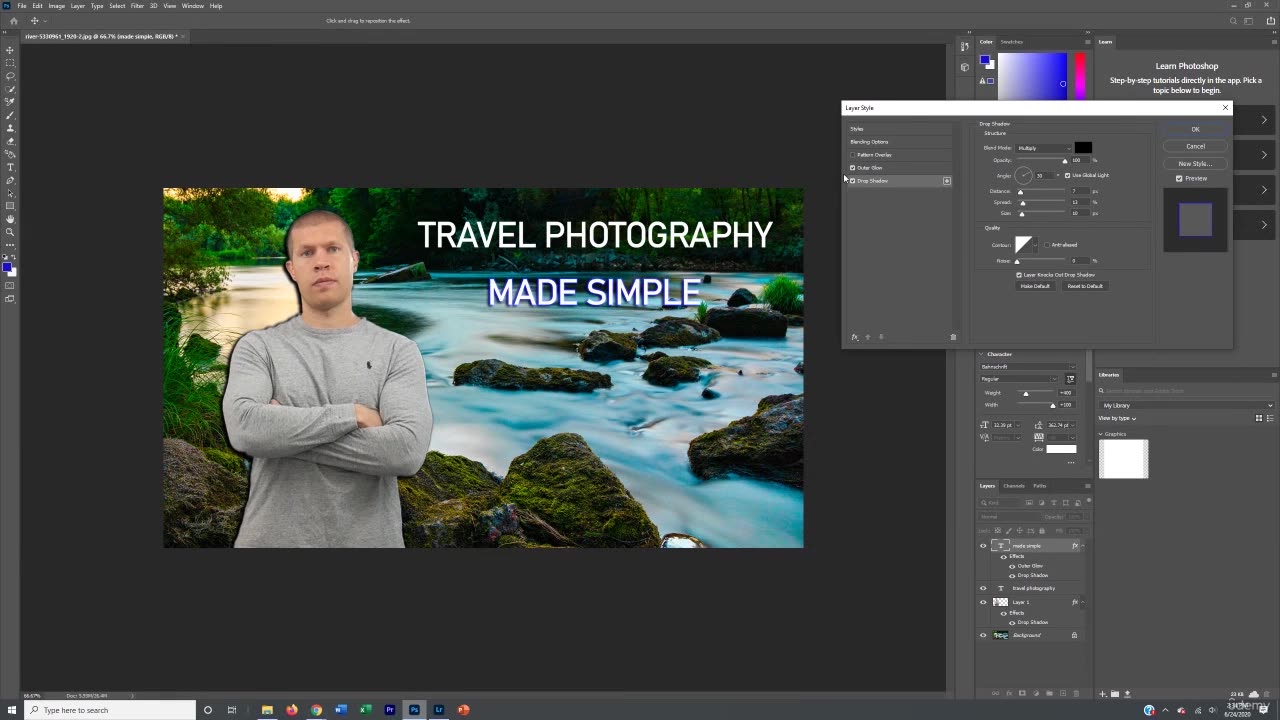Select the Clone Stamp tool
1280x720 pixels.
[x=10, y=128]
